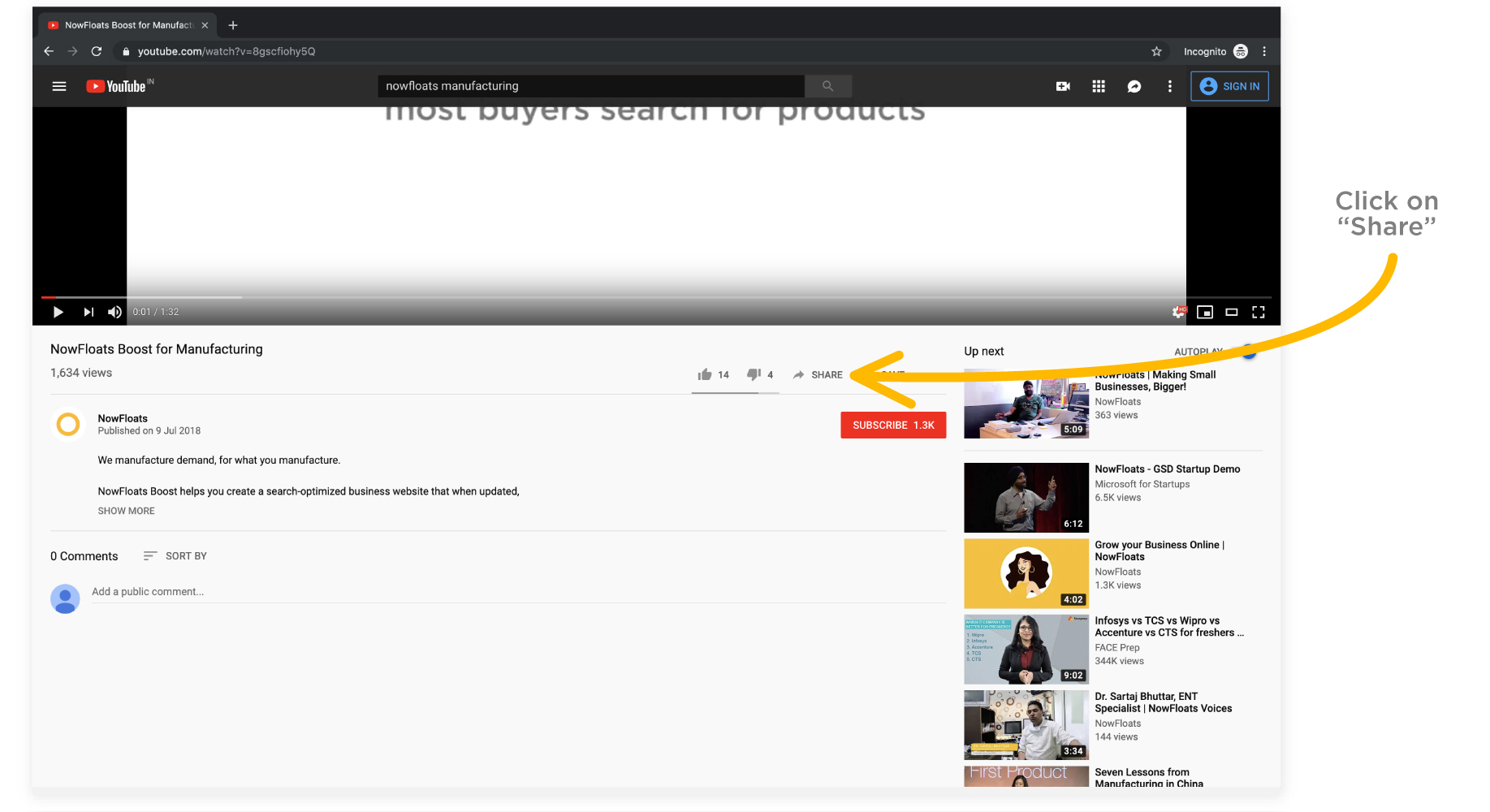Switch to theater mode

pyautogui.click(x=1232, y=312)
